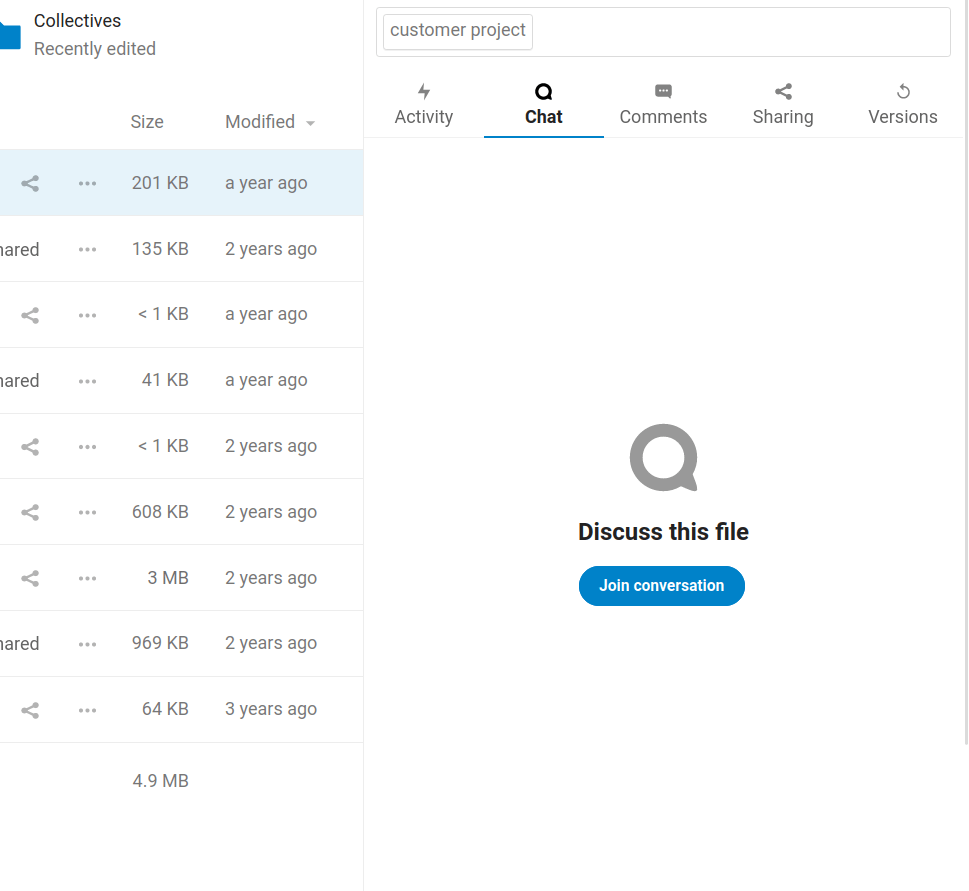Screen dimensions: 969x891
Task: Sort the file list by Size
Action: coord(147,122)
